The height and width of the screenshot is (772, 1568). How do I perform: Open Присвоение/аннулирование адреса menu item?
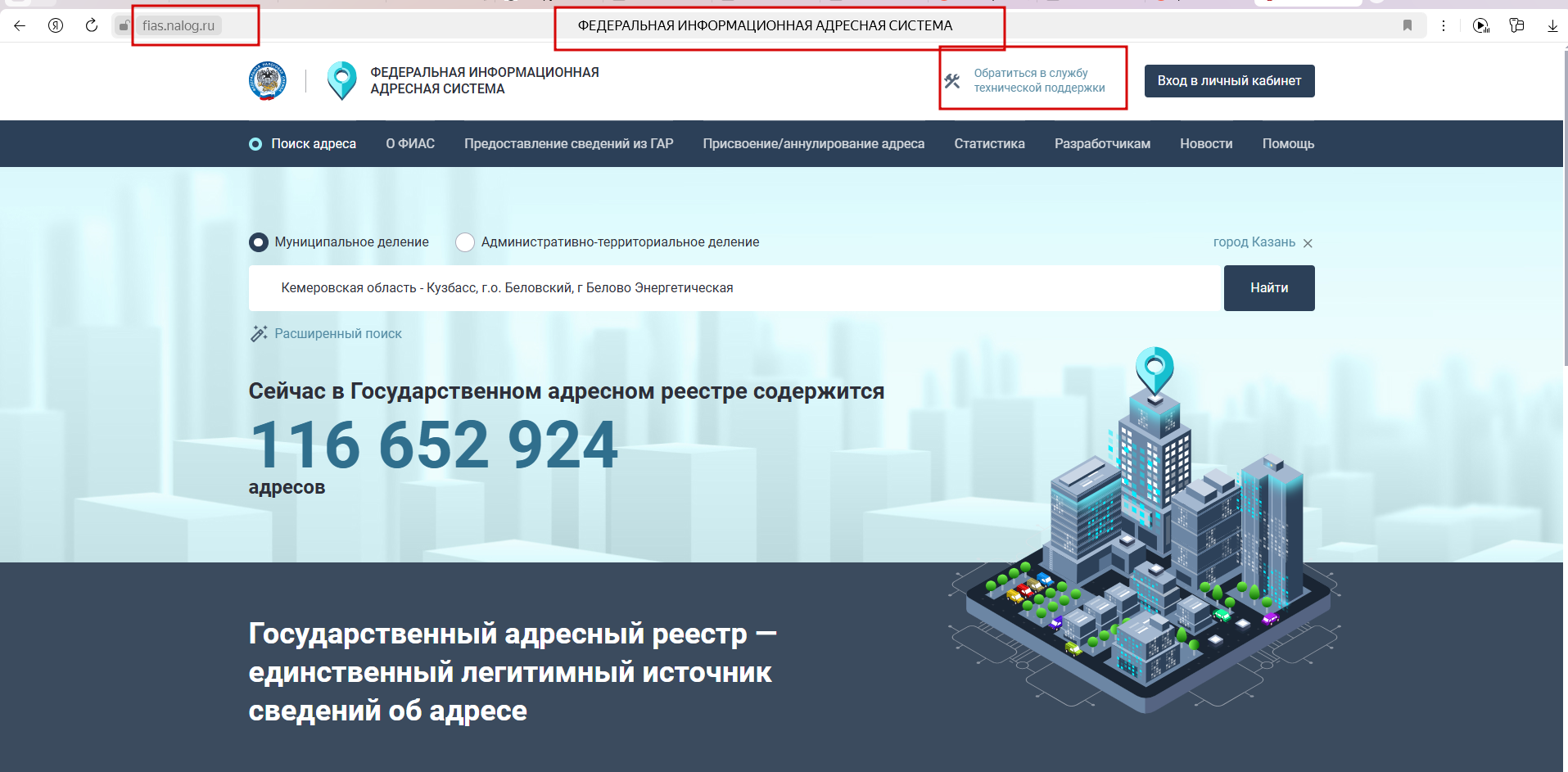[x=814, y=144]
